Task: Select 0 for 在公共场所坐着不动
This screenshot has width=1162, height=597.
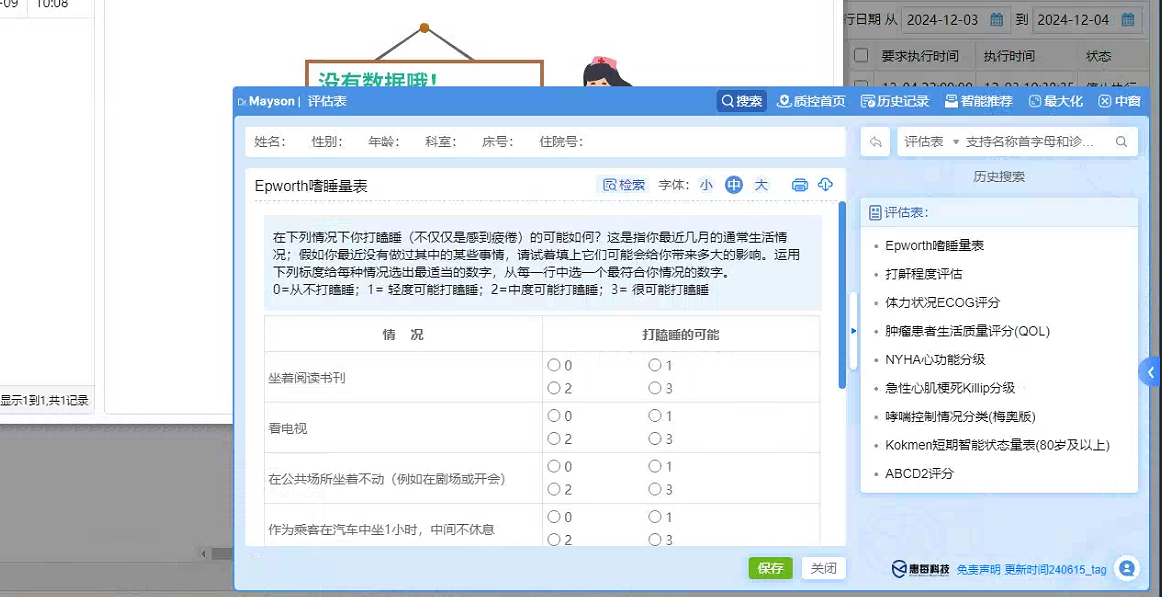Action: [554, 467]
